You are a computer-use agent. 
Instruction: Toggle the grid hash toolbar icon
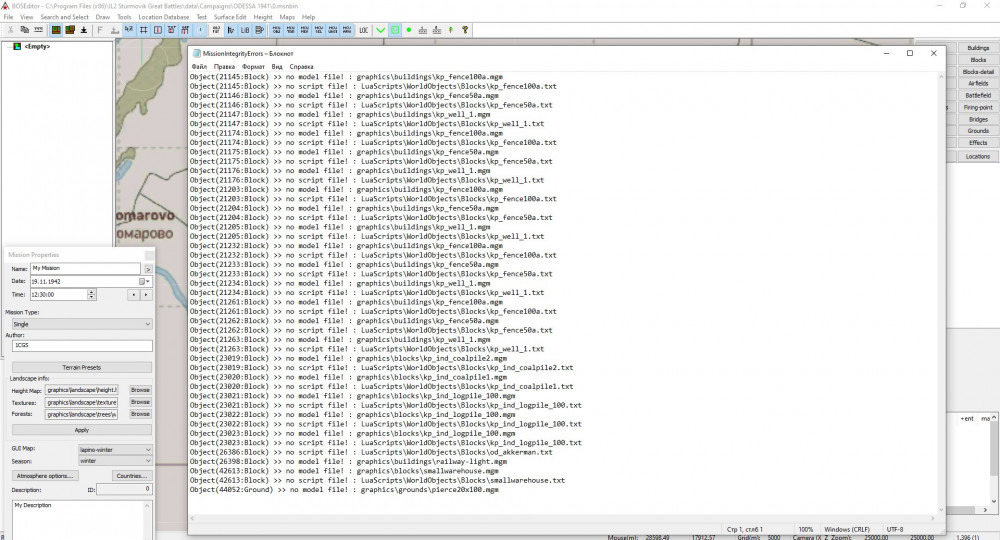pos(143,30)
